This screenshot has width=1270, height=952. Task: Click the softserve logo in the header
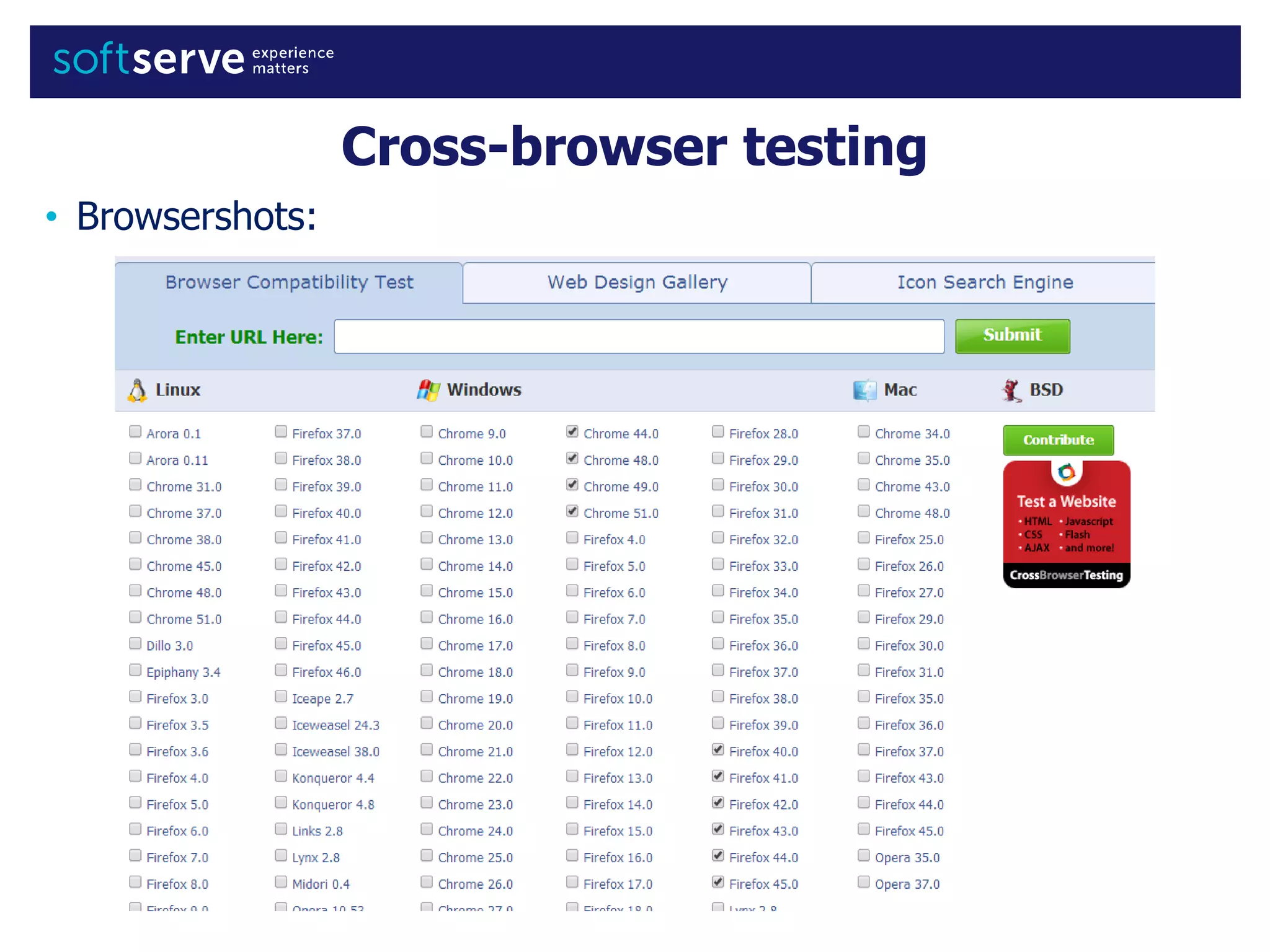tap(193, 59)
